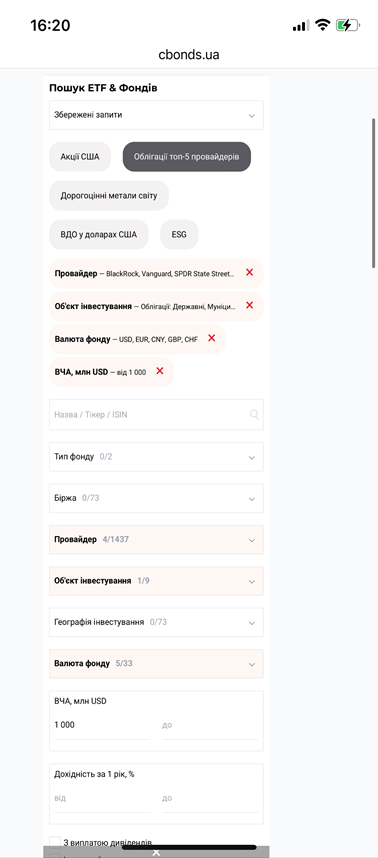The image size is (378, 858).
Task: Choose the ESG preset
Action: click(x=179, y=234)
